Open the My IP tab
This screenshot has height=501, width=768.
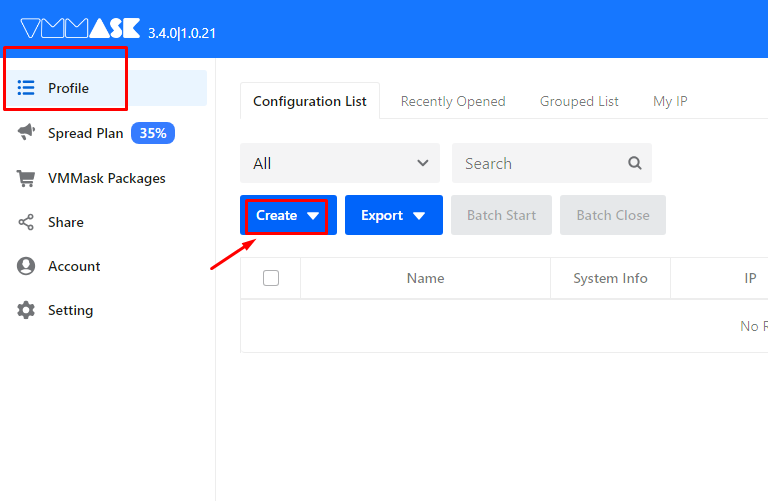[x=670, y=101]
